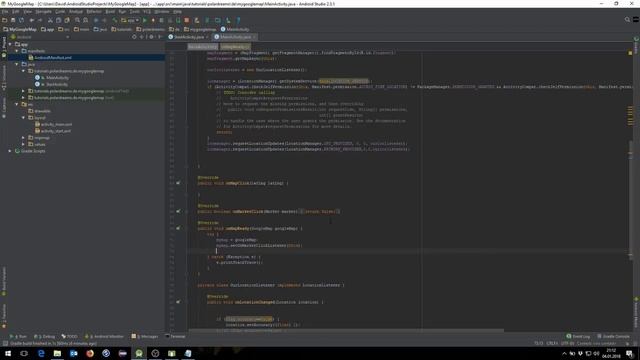
Task: Open the Run tool window tab
Action: click(18, 336)
